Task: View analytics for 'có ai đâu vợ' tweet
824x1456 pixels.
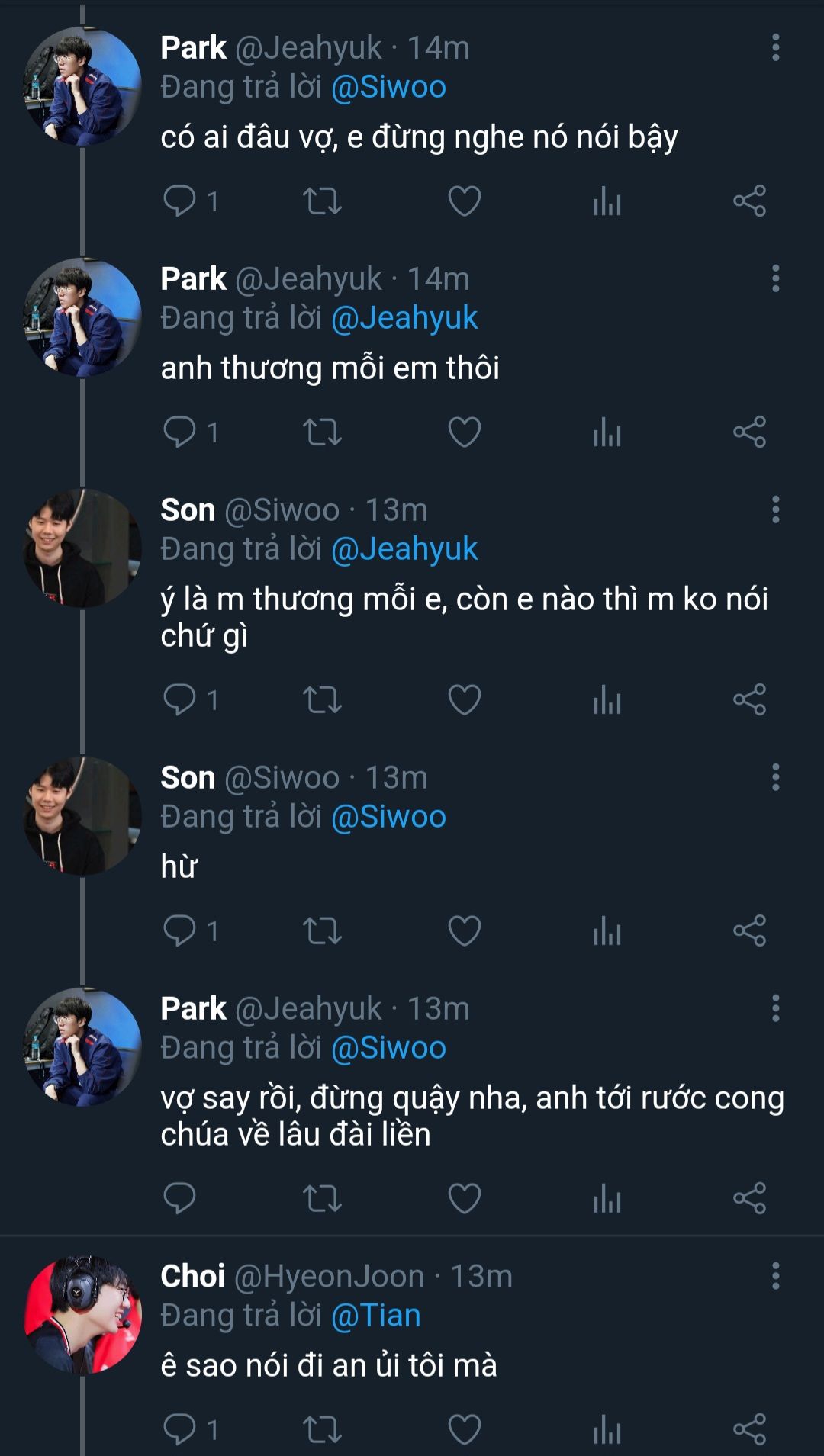Action: [607, 201]
